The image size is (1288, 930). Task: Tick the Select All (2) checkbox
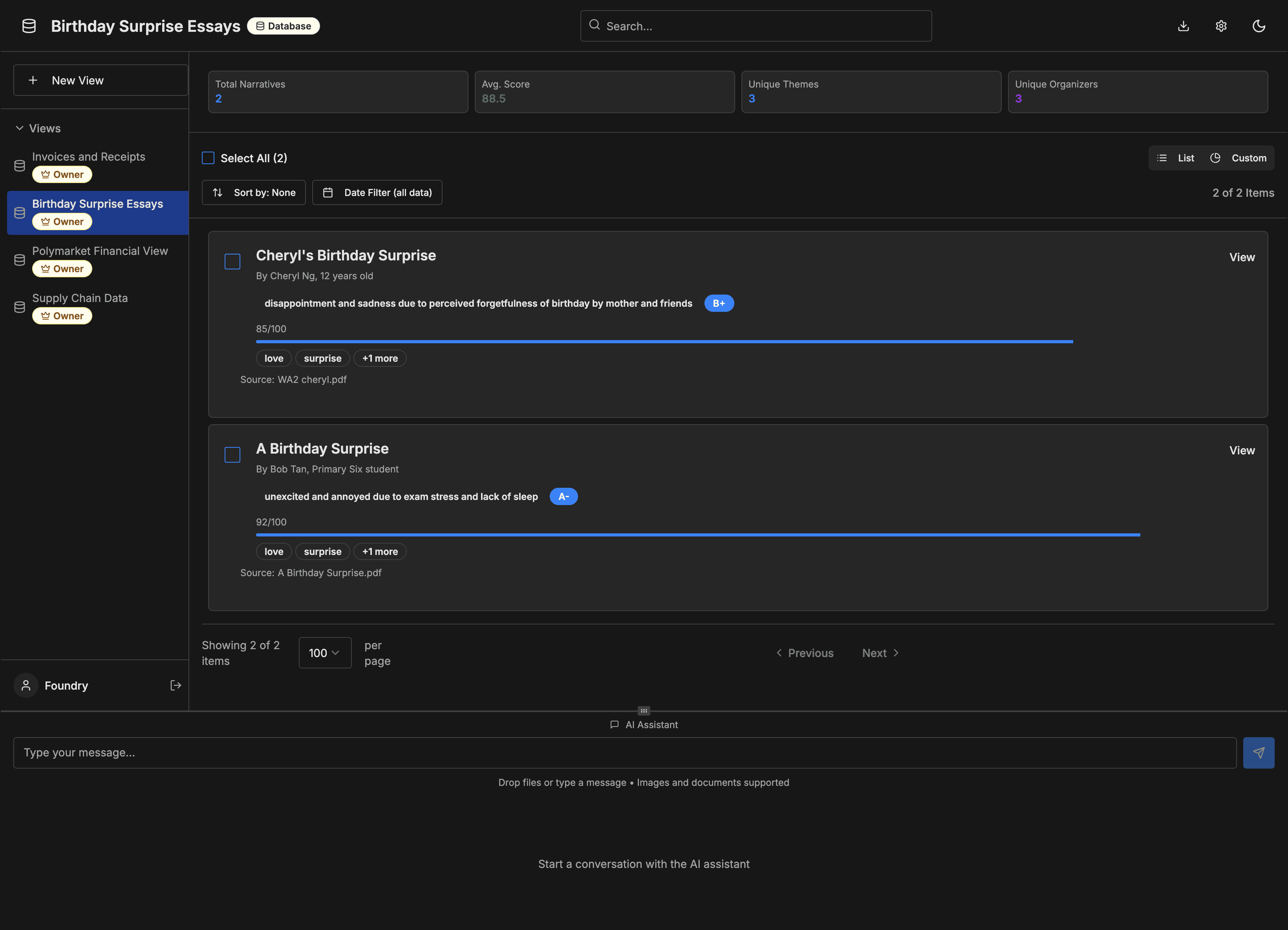(208, 158)
